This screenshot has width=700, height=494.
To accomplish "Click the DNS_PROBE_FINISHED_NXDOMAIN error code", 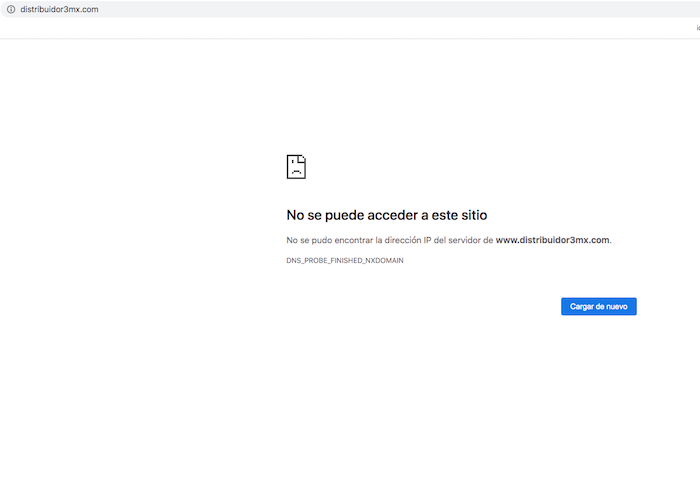I will coord(345,260).
